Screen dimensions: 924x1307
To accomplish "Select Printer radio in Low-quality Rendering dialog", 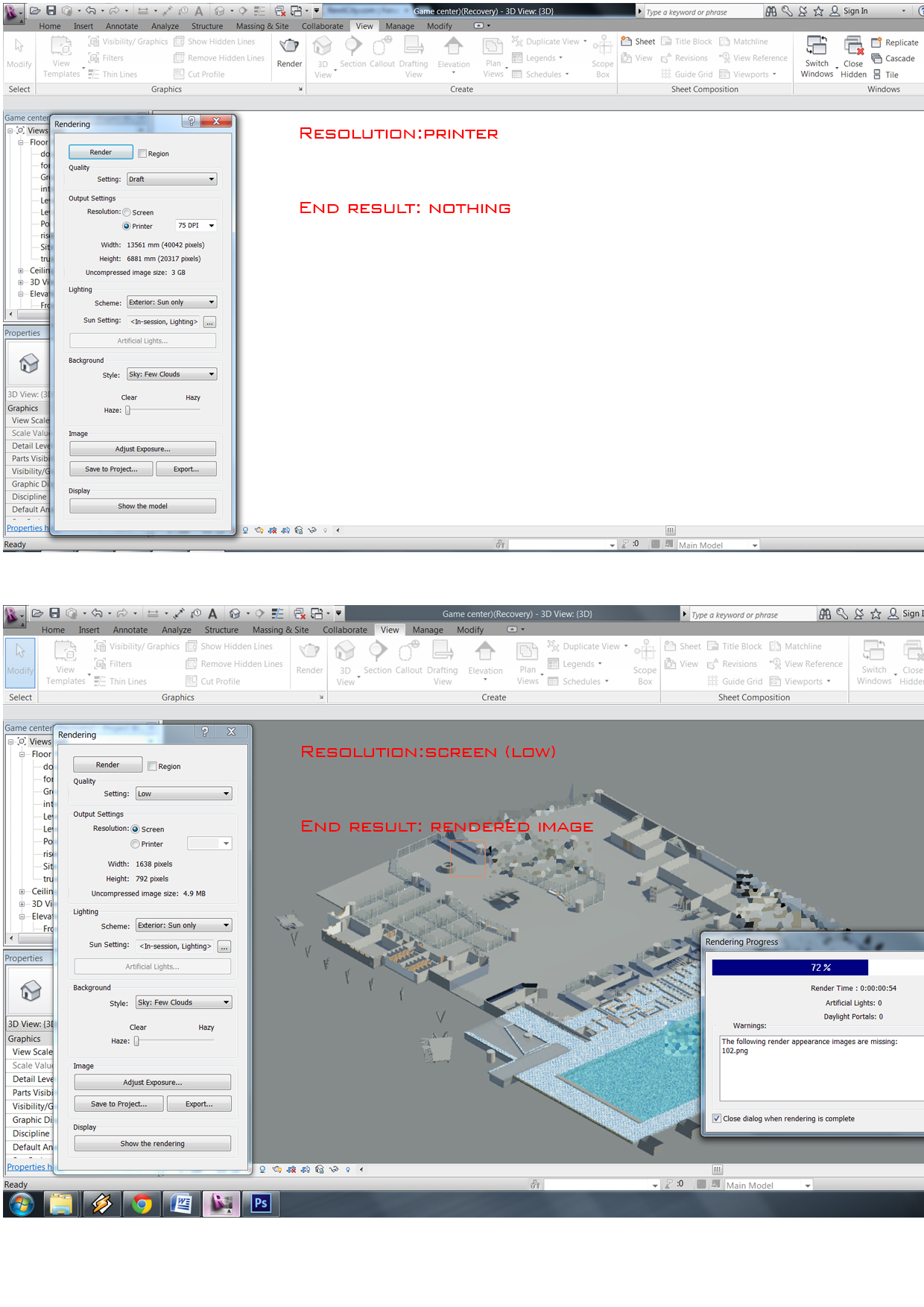I will point(136,844).
